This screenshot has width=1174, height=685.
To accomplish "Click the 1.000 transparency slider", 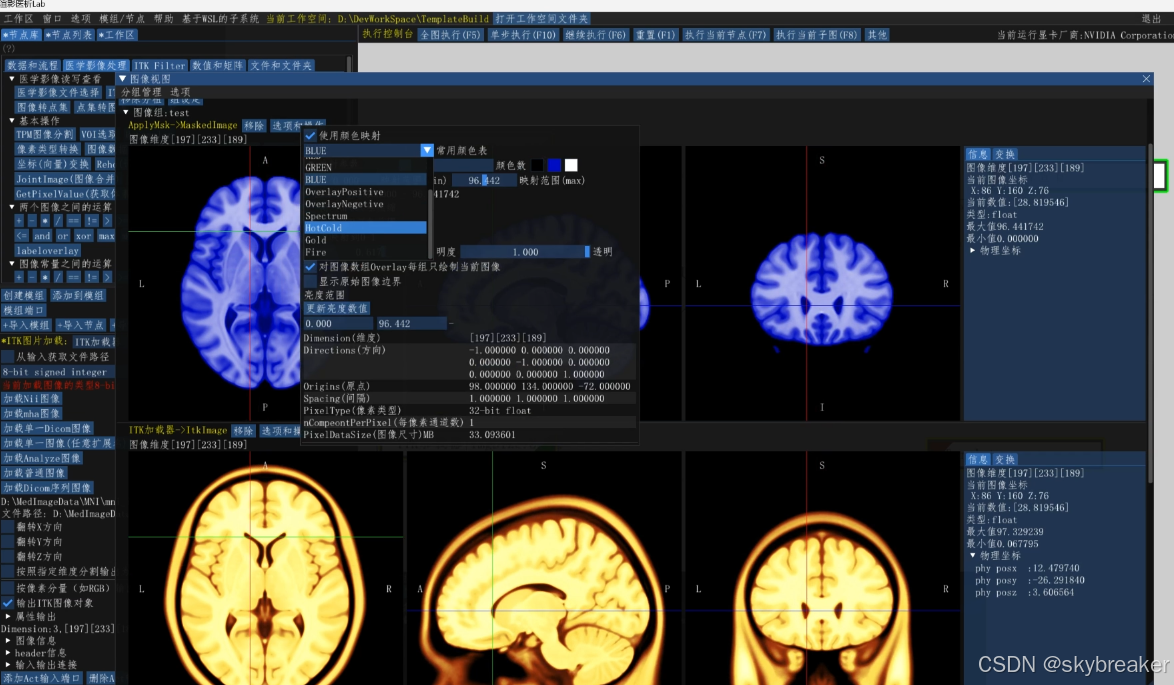I will [x=526, y=252].
